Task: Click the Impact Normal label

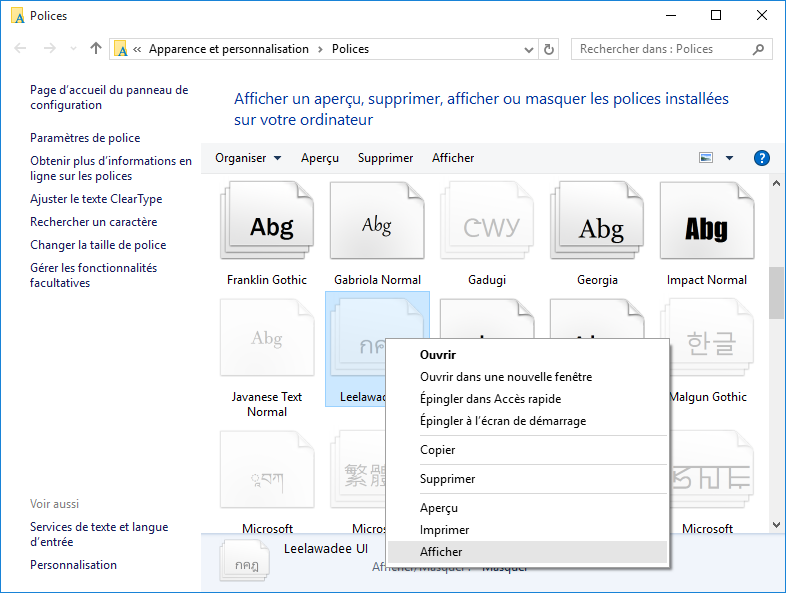Action: tap(707, 280)
